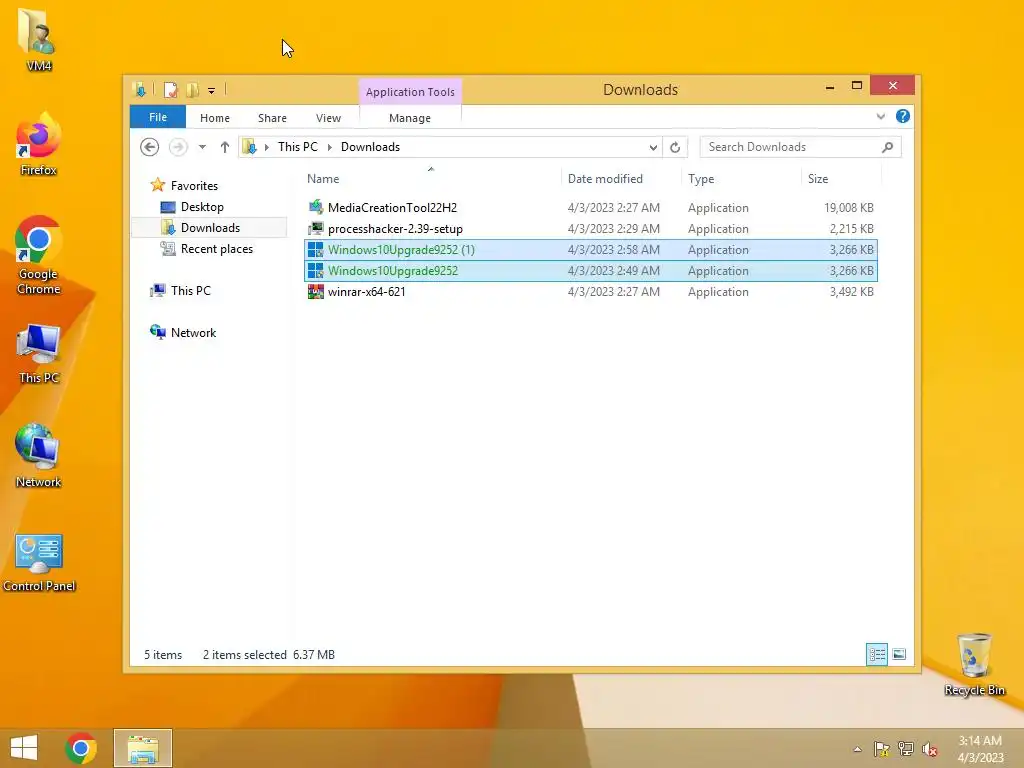Viewport: 1024px width, 768px height.
Task: Select the winrar-x64-621 file
Action: coord(590,291)
